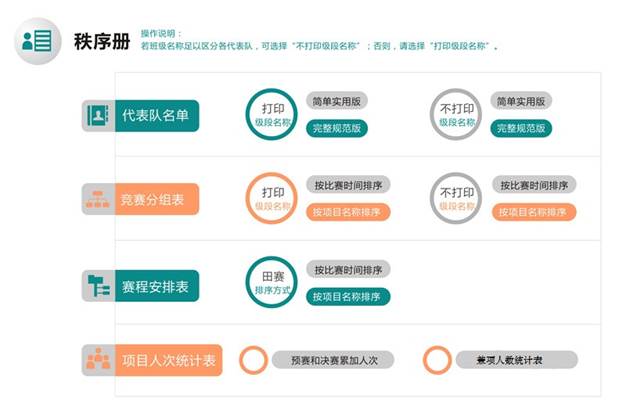The height and width of the screenshot is (402, 626).
Task: Click orange circle beside 预赛和决赛累加人次
Action: tap(254, 359)
